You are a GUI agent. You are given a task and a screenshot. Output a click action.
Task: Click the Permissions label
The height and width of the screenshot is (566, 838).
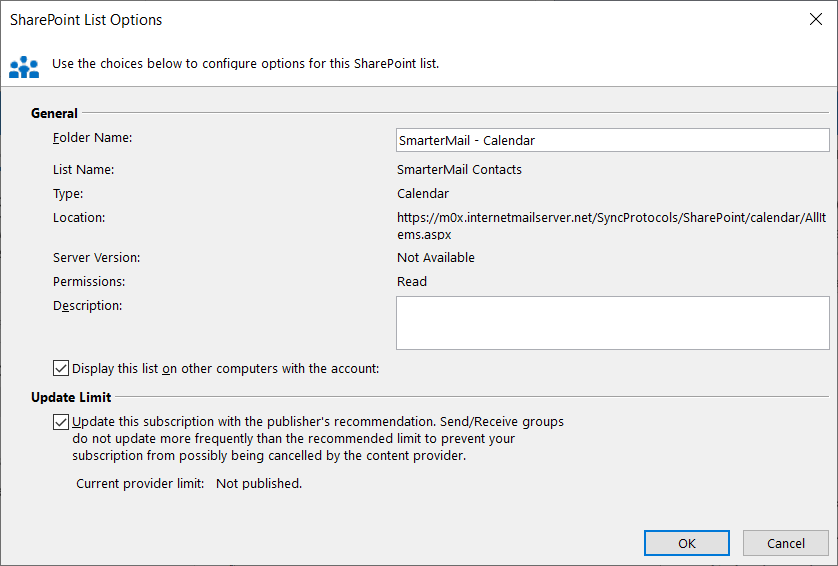pos(89,282)
